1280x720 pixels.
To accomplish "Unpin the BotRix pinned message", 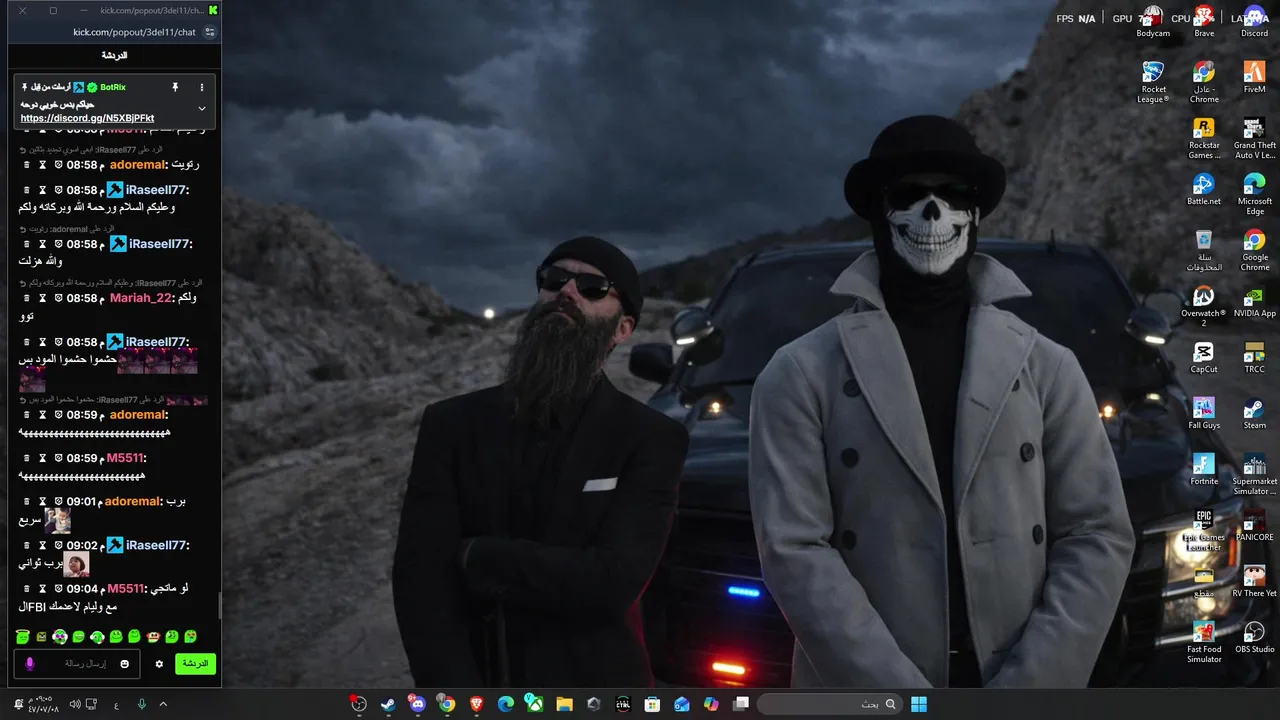I will 175,88.
